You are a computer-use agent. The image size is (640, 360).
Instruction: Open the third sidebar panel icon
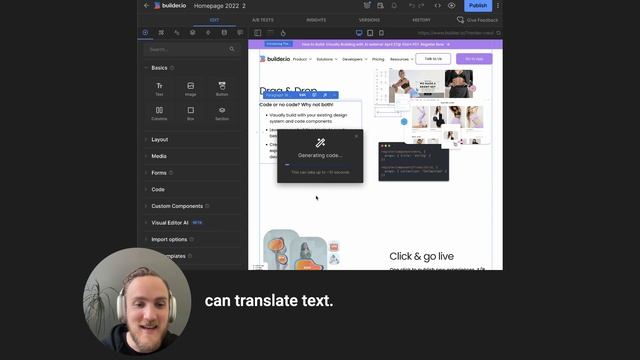[177, 32]
